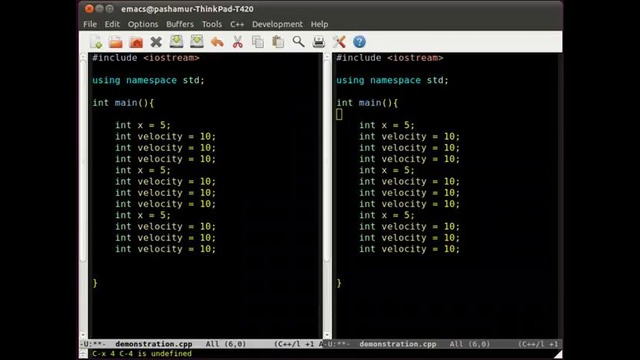640x360 pixels.
Task: Open the C++ menu
Action: tap(237, 24)
